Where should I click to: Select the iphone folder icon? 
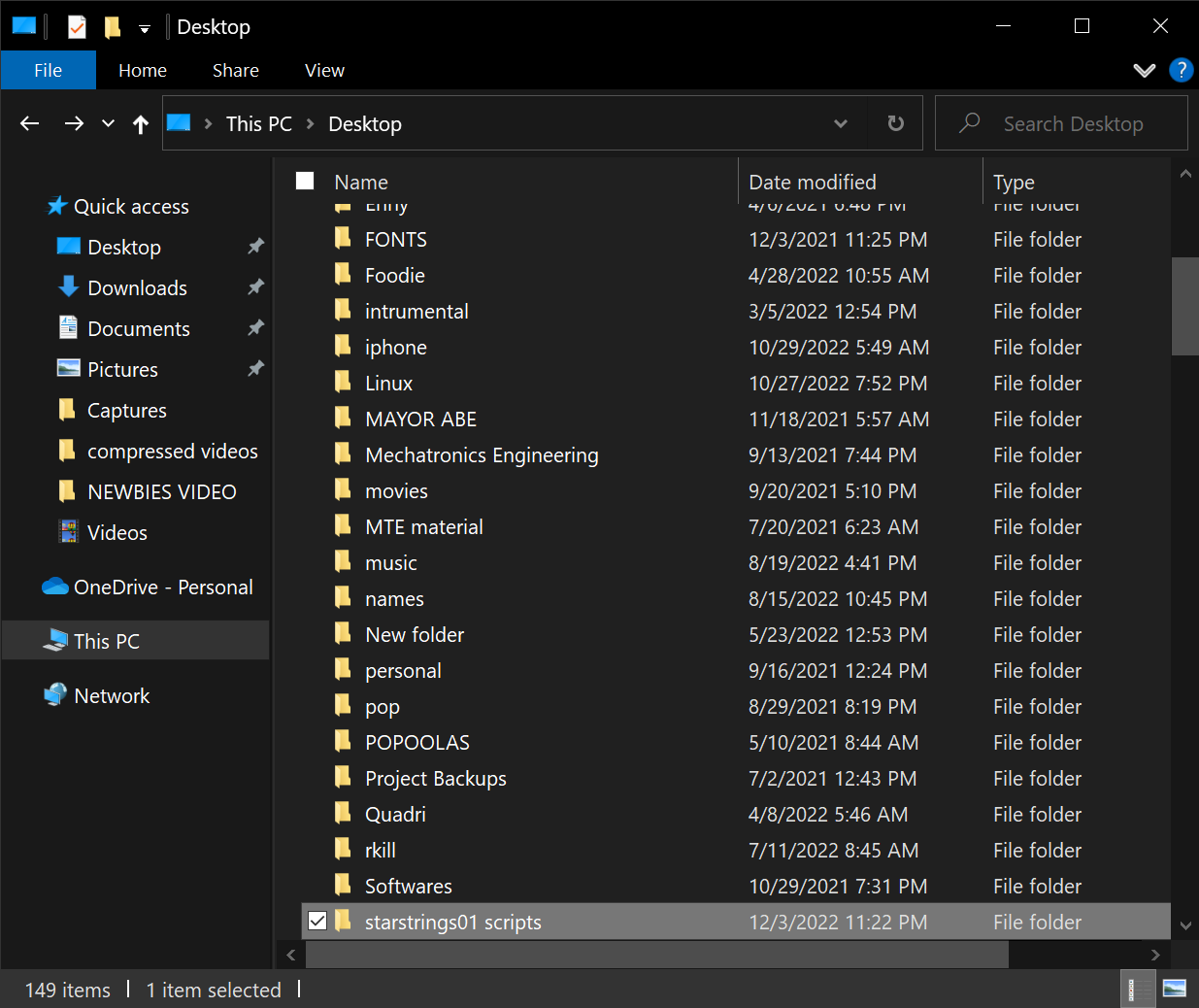(343, 346)
